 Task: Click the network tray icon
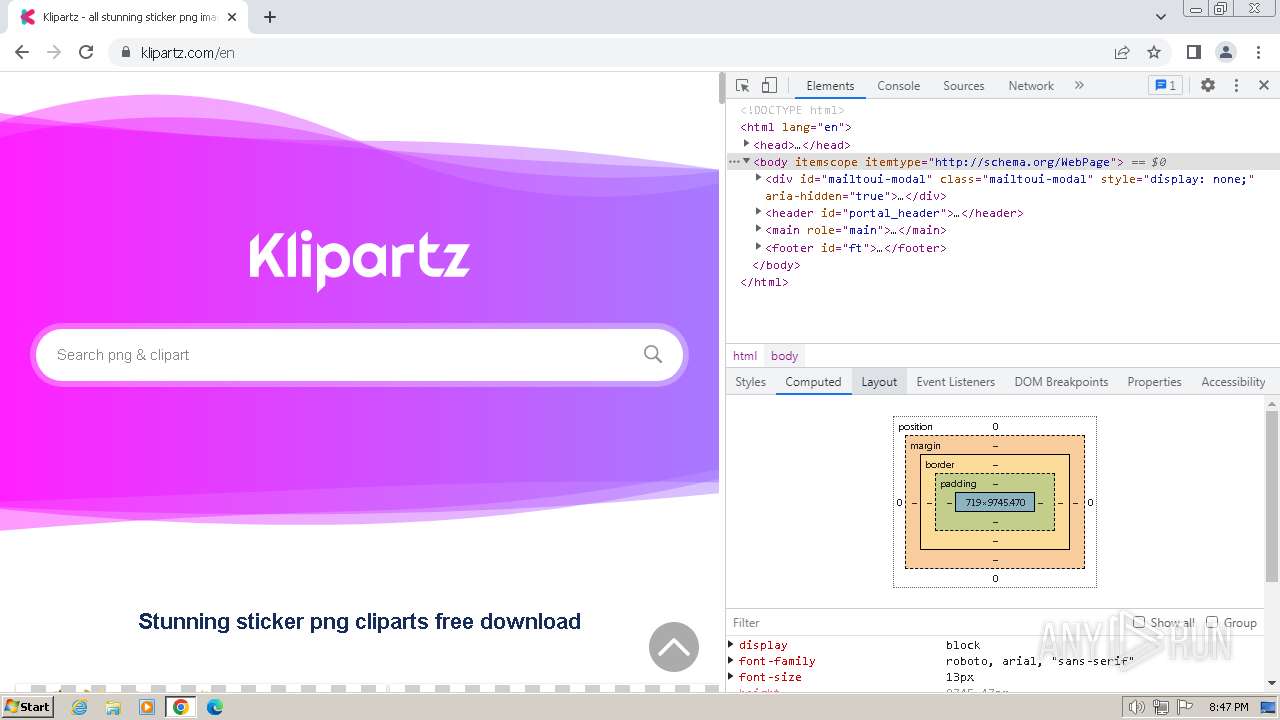pos(1161,707)
